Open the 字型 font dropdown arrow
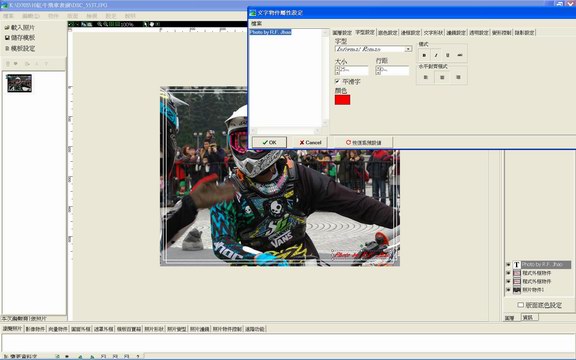 click(408, 49)
